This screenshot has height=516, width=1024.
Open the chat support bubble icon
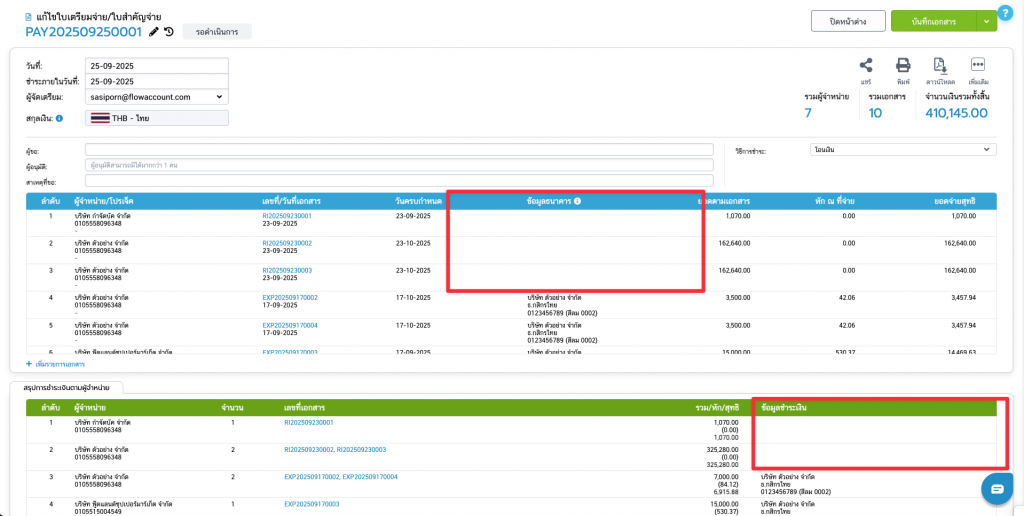click(x=996, y=489)
